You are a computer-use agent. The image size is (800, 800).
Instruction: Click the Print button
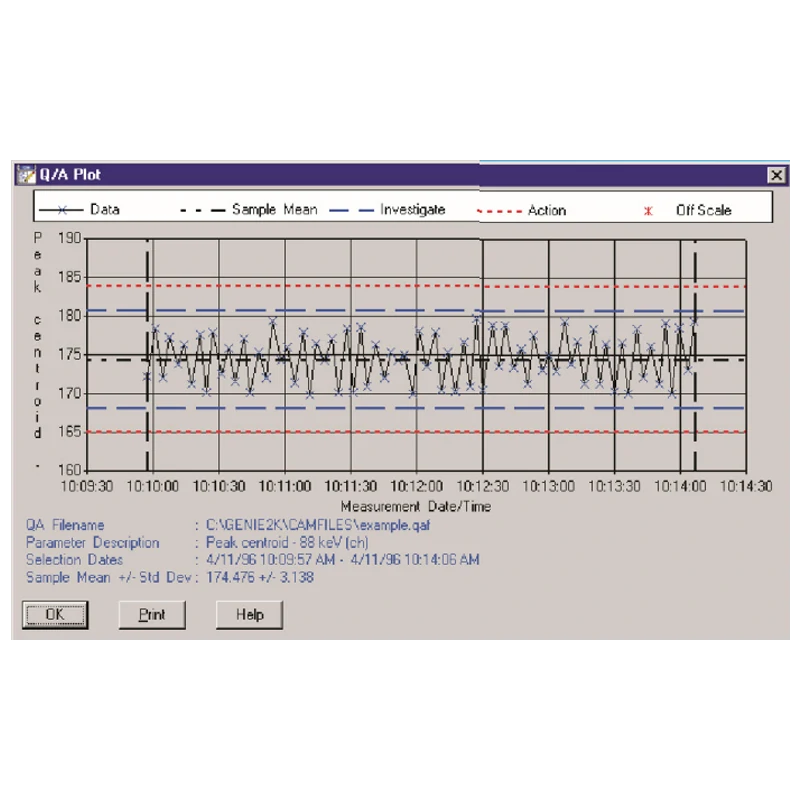152,614
